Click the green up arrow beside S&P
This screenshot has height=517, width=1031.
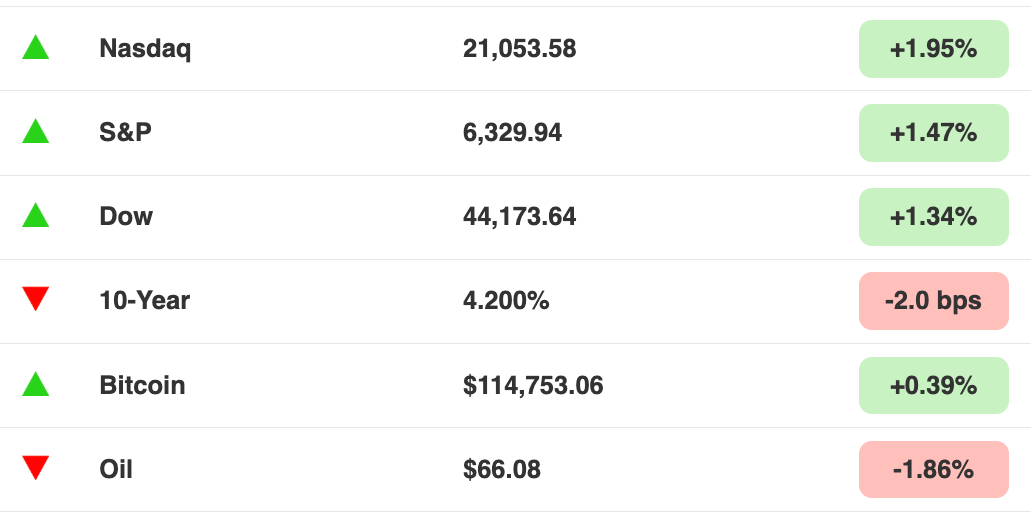pos(36,131)
